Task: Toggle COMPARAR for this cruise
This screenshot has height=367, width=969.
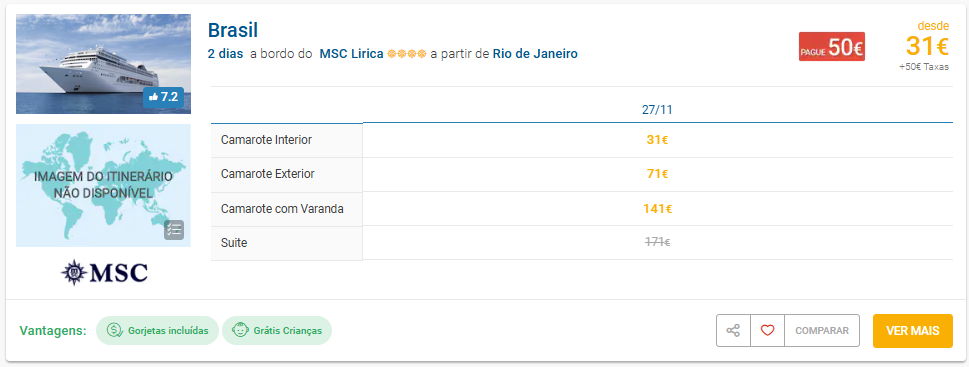Action: point(822,331)
